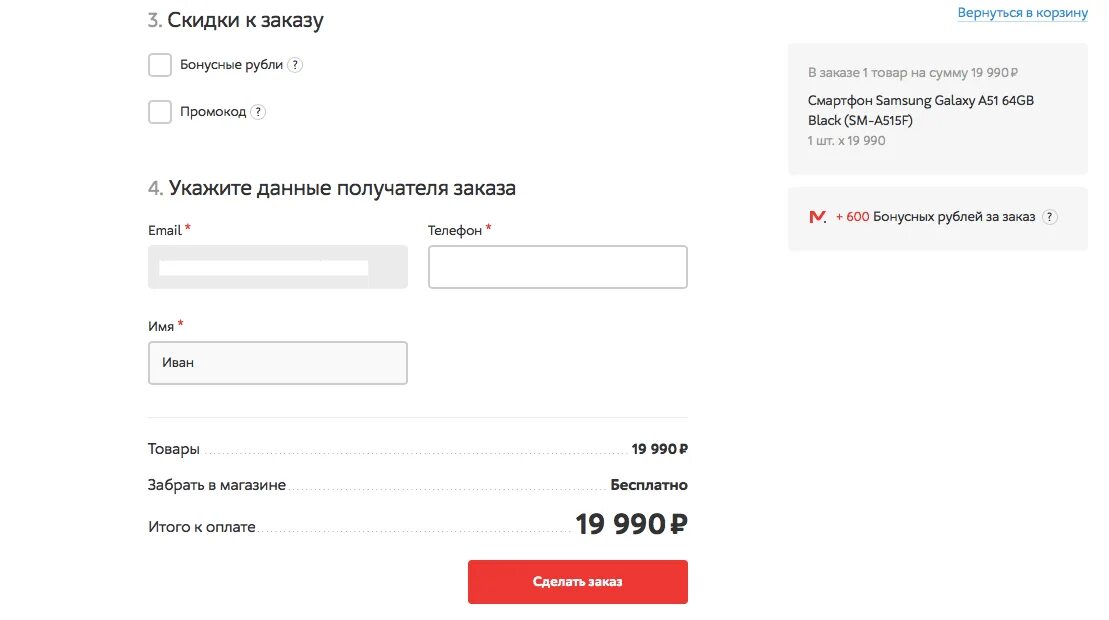Select the Имя field containing Иван
Screen dimensions: 1109x620
coord(277,363)
